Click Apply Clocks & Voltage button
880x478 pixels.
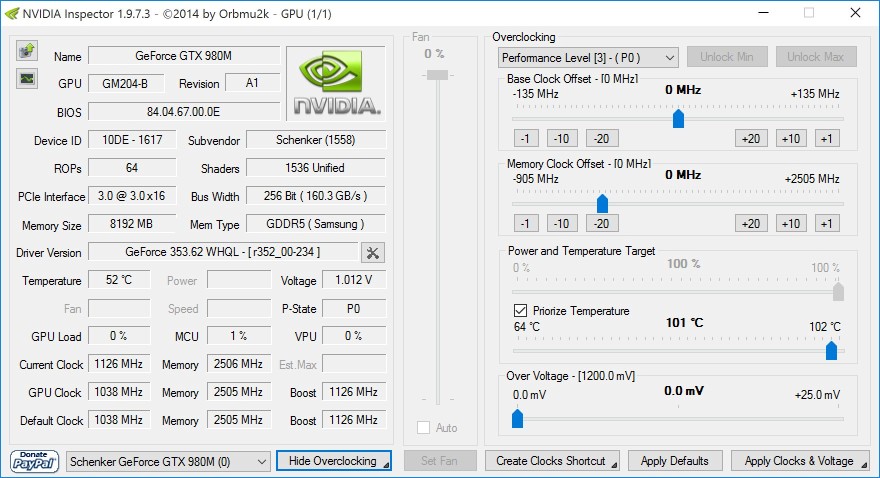click(800, 461)
